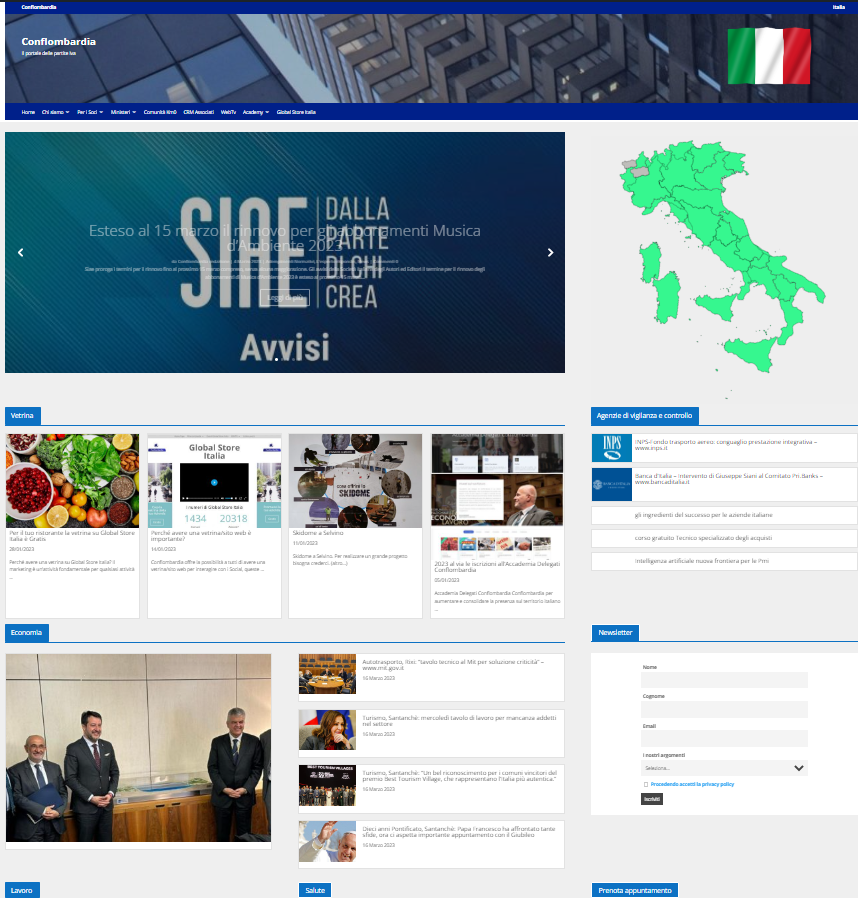This screenshot has height=898, width=858.
Task: Submit the newsletter form with Iscriviti button
Action: (x=652, y=799)
